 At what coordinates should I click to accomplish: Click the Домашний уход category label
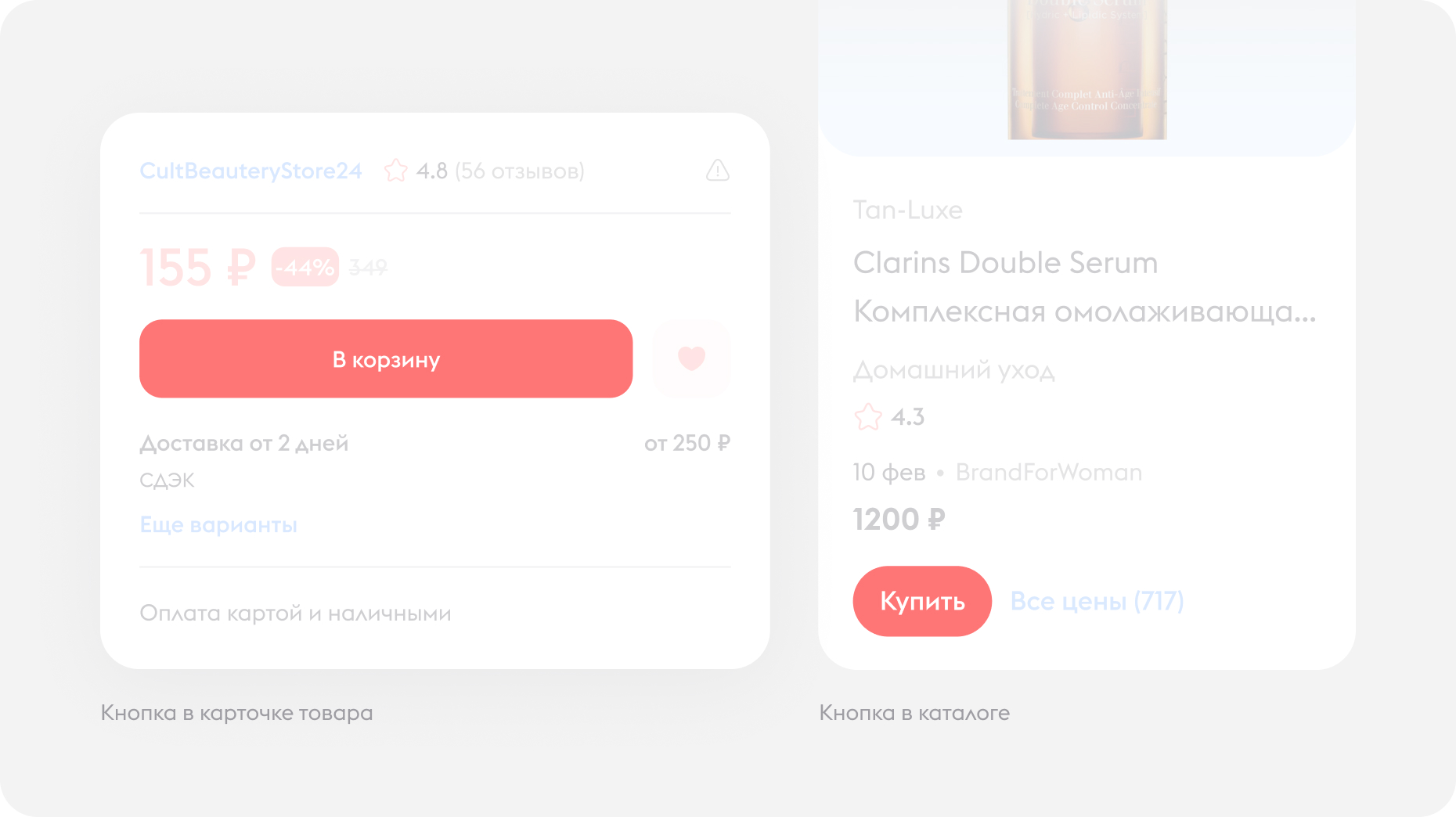pyautogui.click(x=954, y=369)
